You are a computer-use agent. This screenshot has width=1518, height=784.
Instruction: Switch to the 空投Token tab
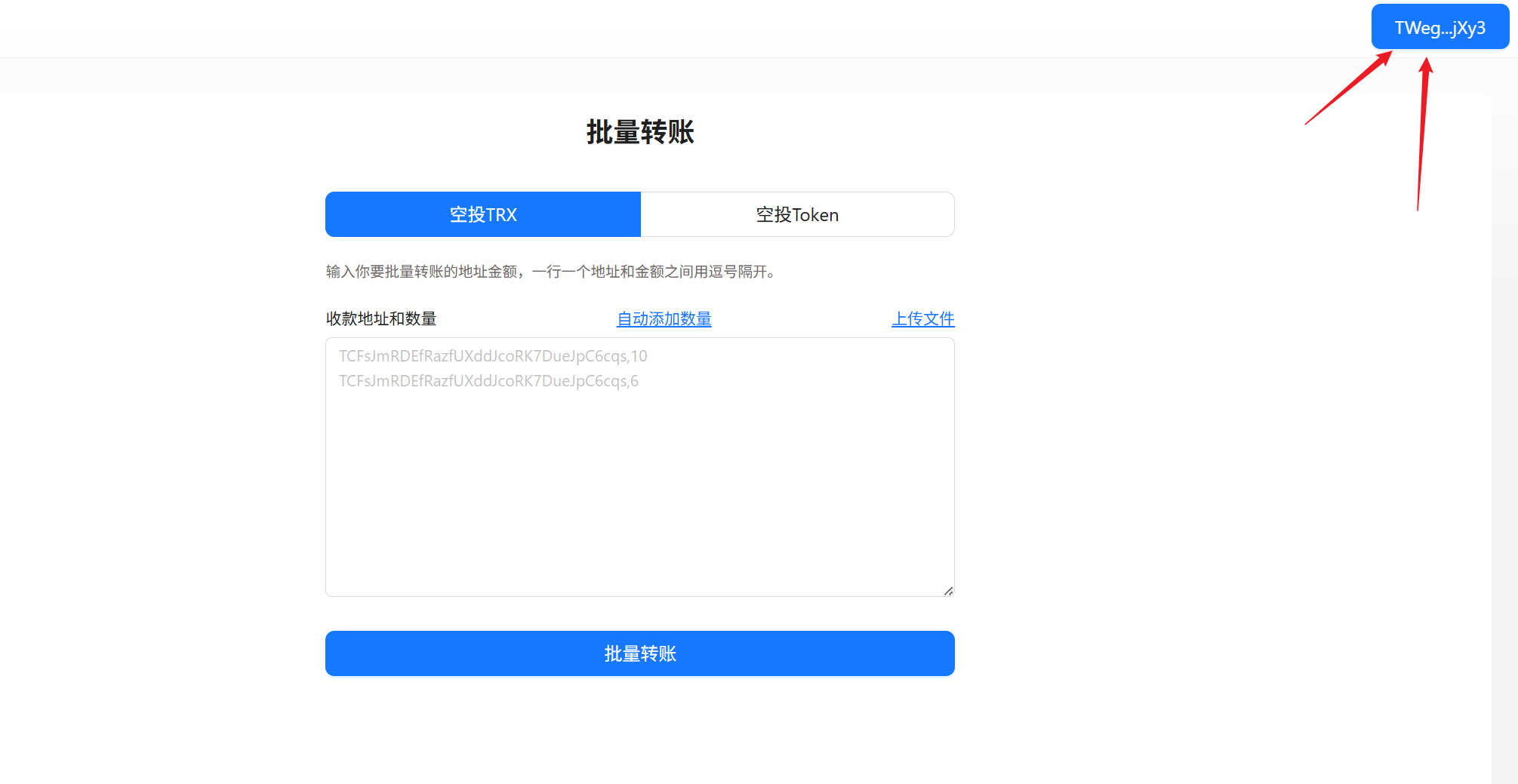(x=797, y=215)
